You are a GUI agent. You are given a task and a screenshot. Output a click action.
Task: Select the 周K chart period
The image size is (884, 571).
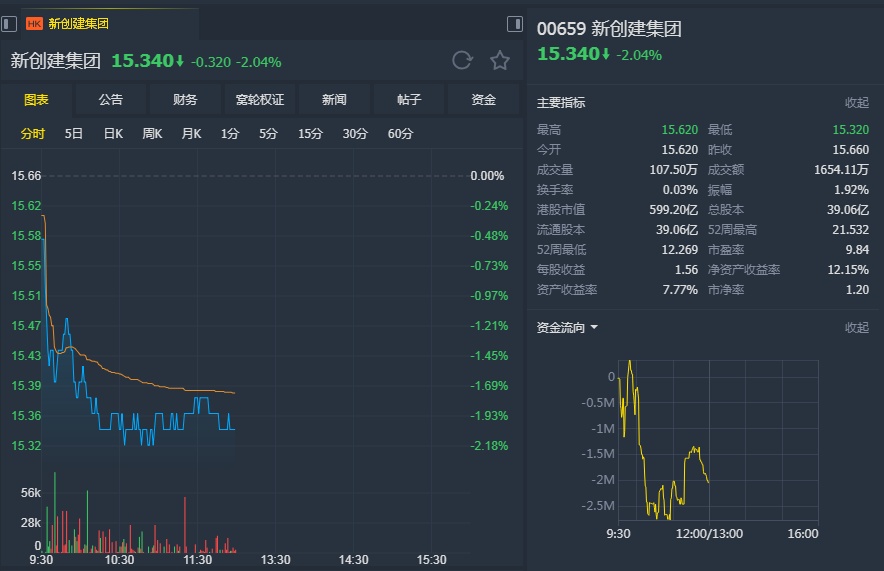point(152,134)
